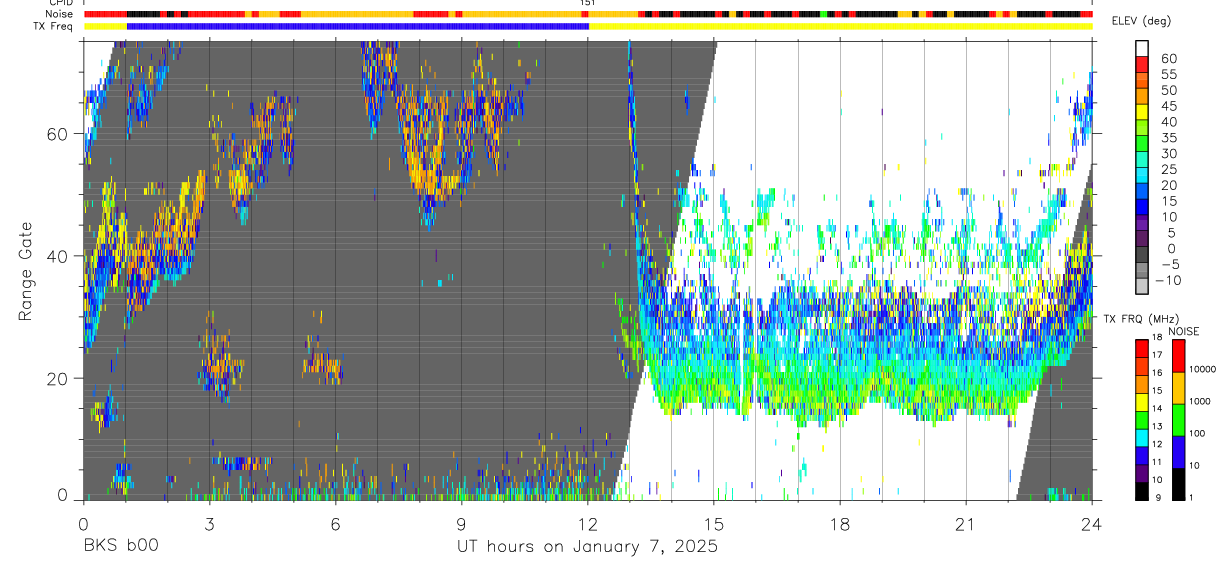Click x-axis tick label '9'

point(461,523)
